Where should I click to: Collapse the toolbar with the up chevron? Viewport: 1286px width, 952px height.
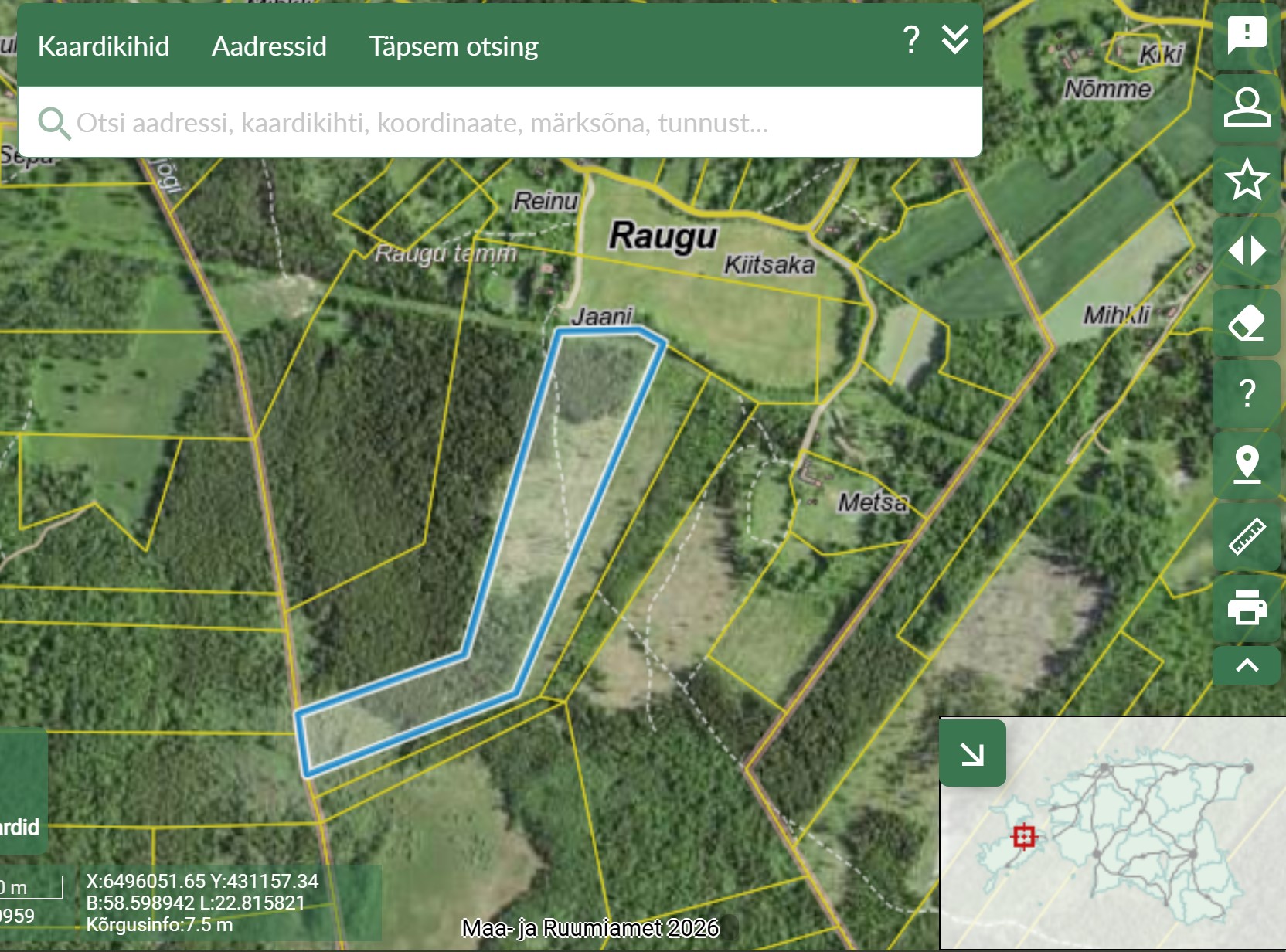[1247, 666]
